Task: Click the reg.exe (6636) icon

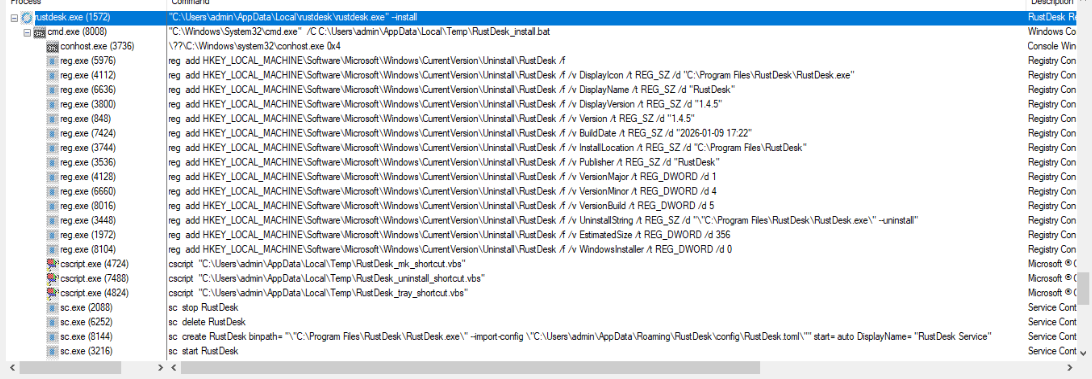Action: pos(52,90)
